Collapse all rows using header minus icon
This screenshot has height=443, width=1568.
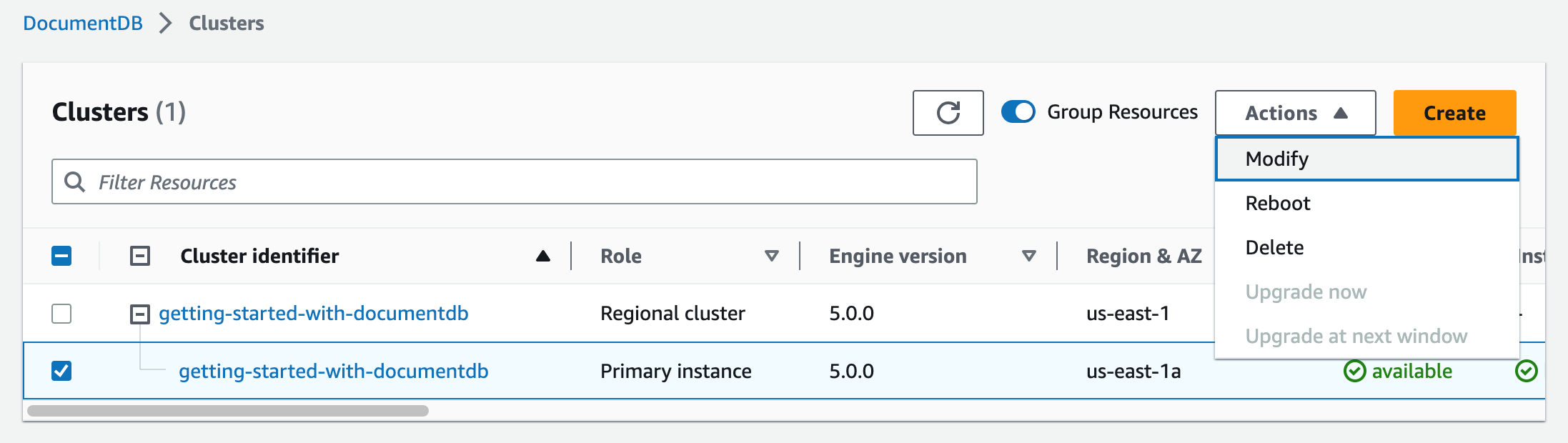140,256
